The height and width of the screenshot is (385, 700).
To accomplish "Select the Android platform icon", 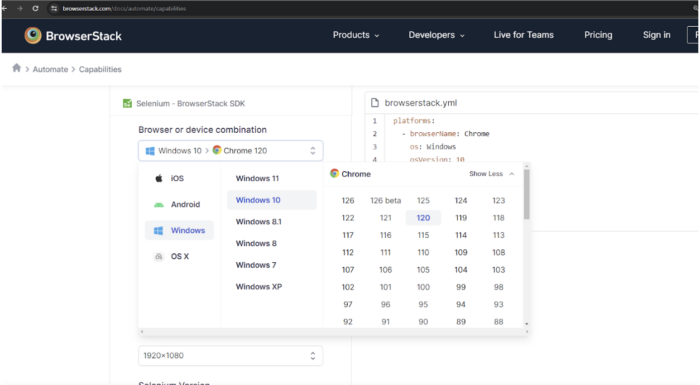I will click(159, 205).
